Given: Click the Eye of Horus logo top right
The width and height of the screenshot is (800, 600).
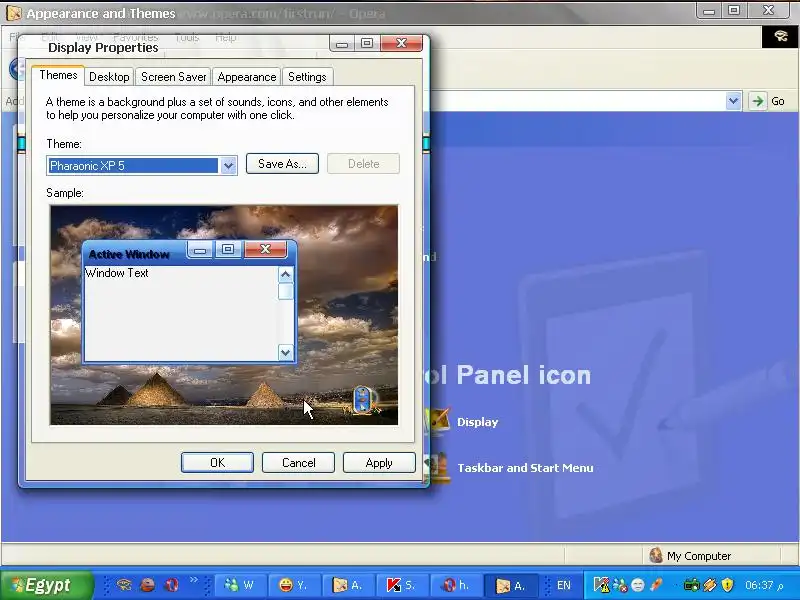Looking at the screenshot, I should pos(780,36).
